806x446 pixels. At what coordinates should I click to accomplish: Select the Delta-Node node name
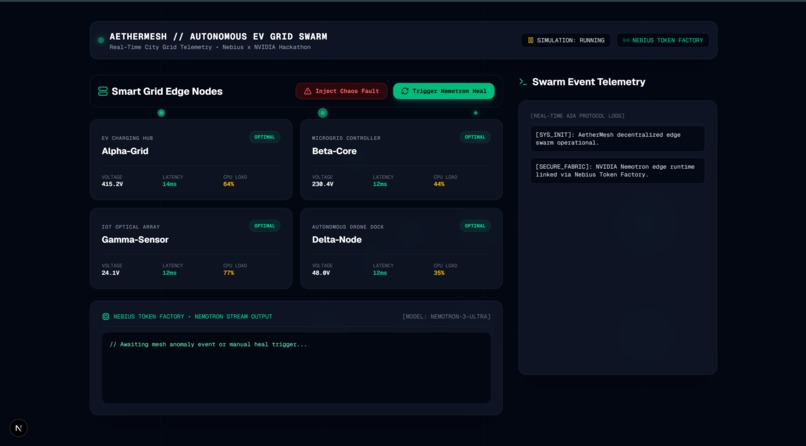pos(337,239)
